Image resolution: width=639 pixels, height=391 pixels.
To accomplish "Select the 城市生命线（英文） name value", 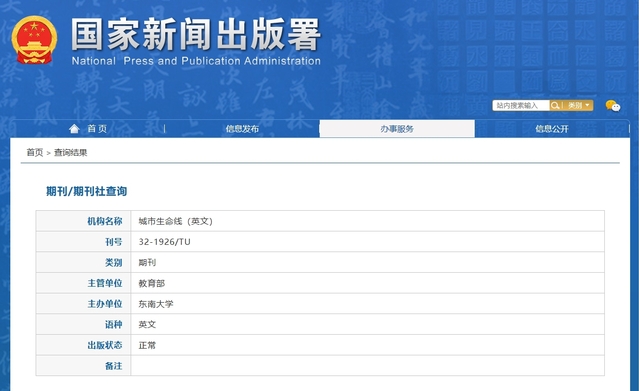I will (176, 221).
